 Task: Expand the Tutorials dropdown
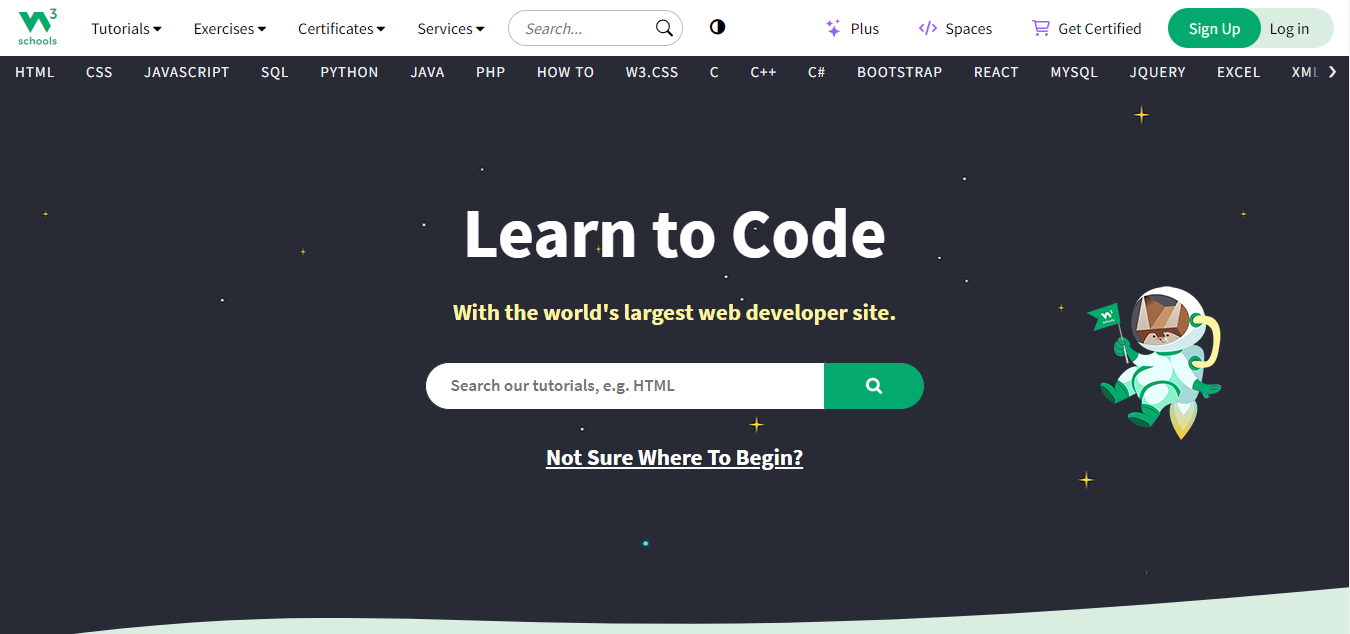point(126,28)
